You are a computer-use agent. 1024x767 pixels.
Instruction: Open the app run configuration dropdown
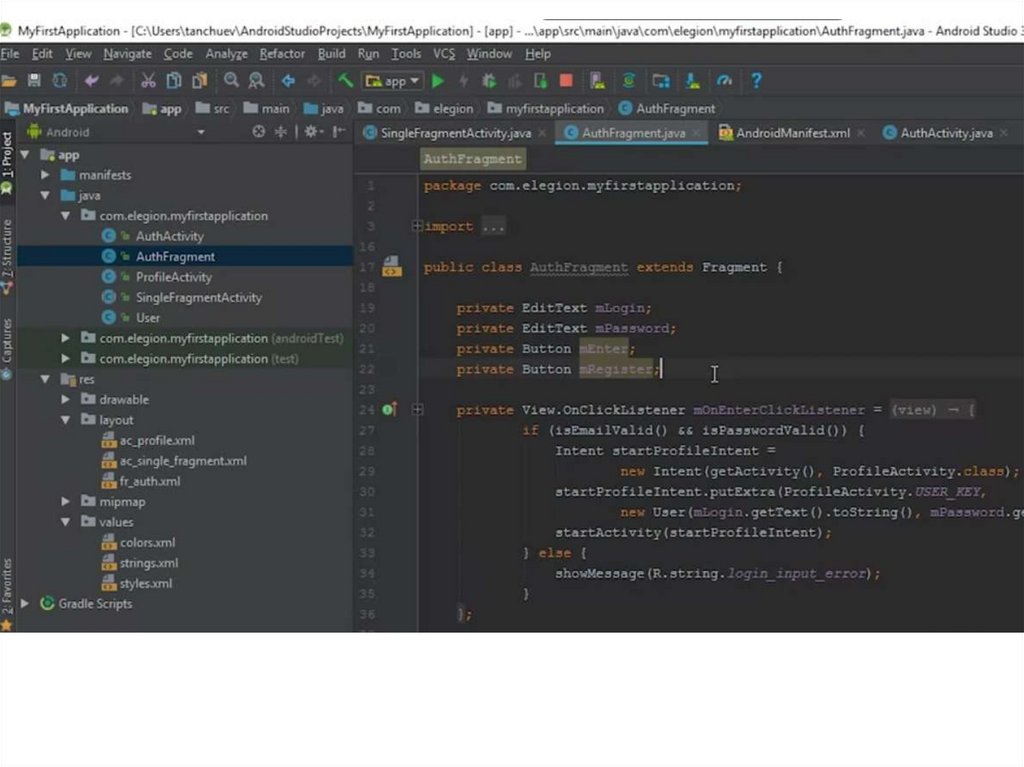[x=394, y=81]
